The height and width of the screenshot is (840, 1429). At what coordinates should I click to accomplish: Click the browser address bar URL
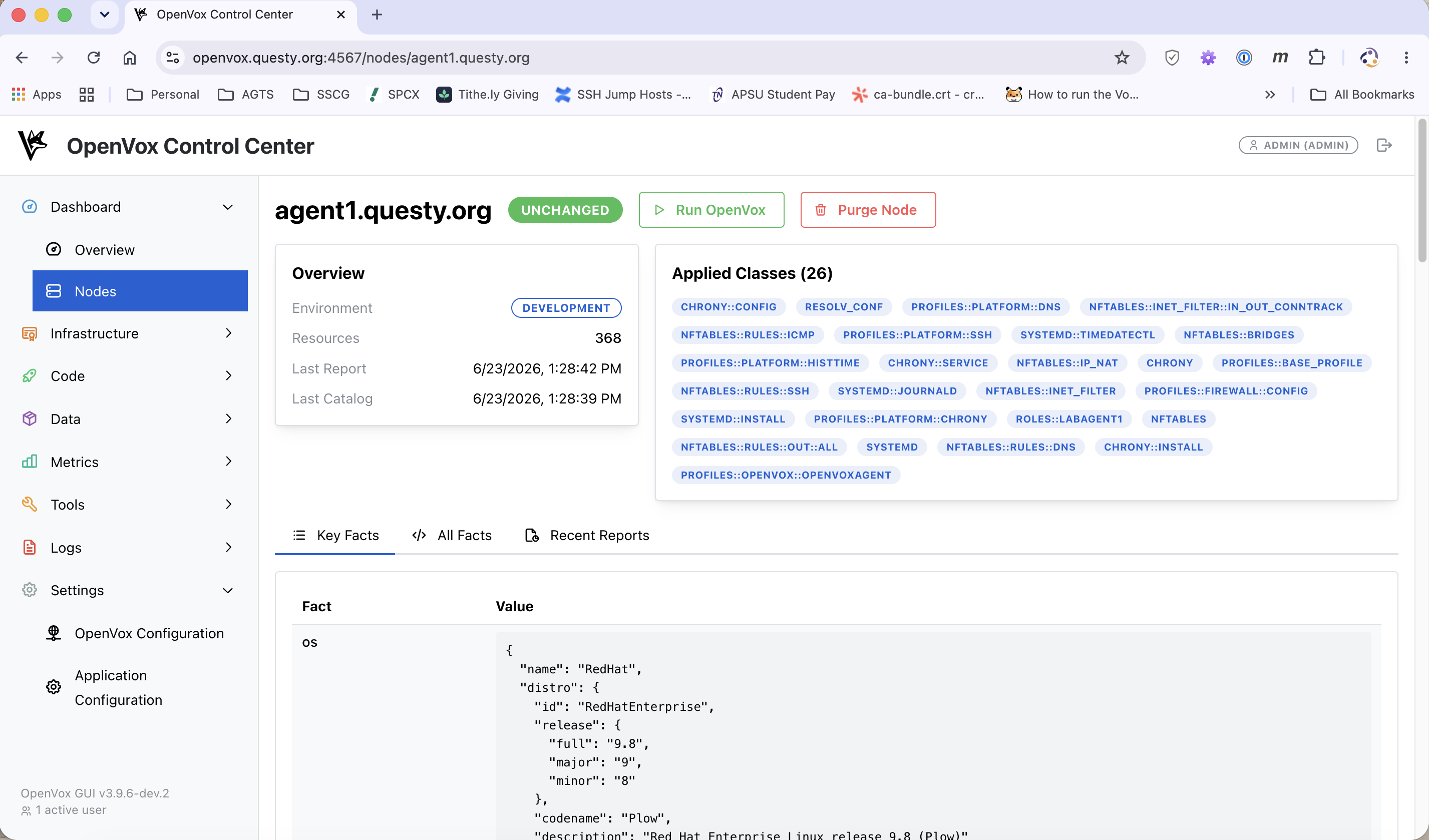pos(361,57)
